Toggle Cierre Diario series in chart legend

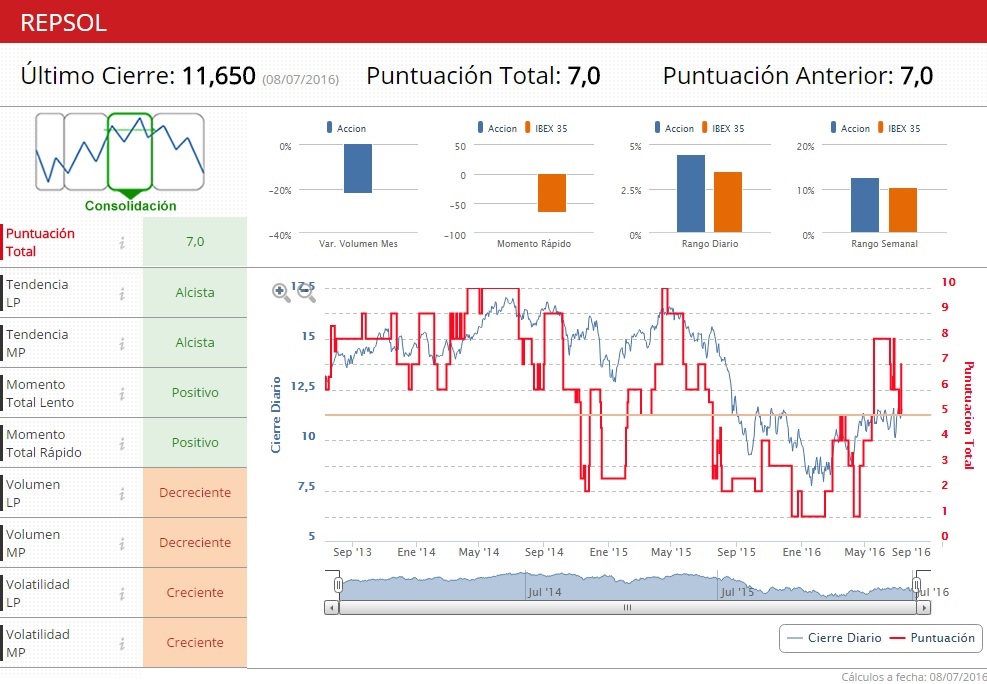click(x=834, y=638)
